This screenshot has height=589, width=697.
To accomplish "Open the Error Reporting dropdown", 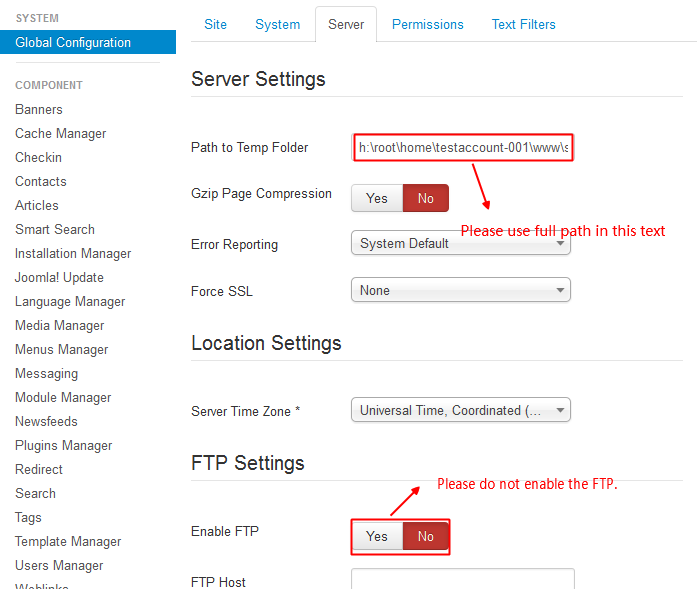I will 460,243.
